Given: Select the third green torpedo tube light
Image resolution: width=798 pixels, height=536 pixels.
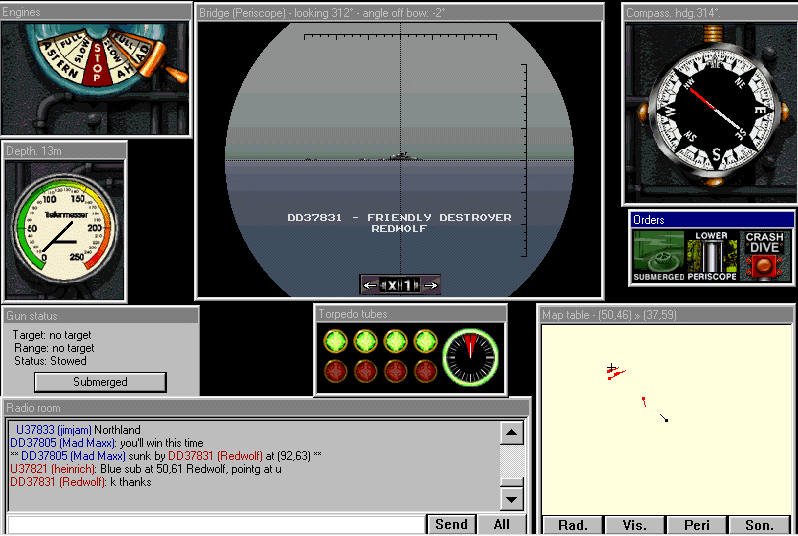Looking at the screenshot, I should point(395,341).
